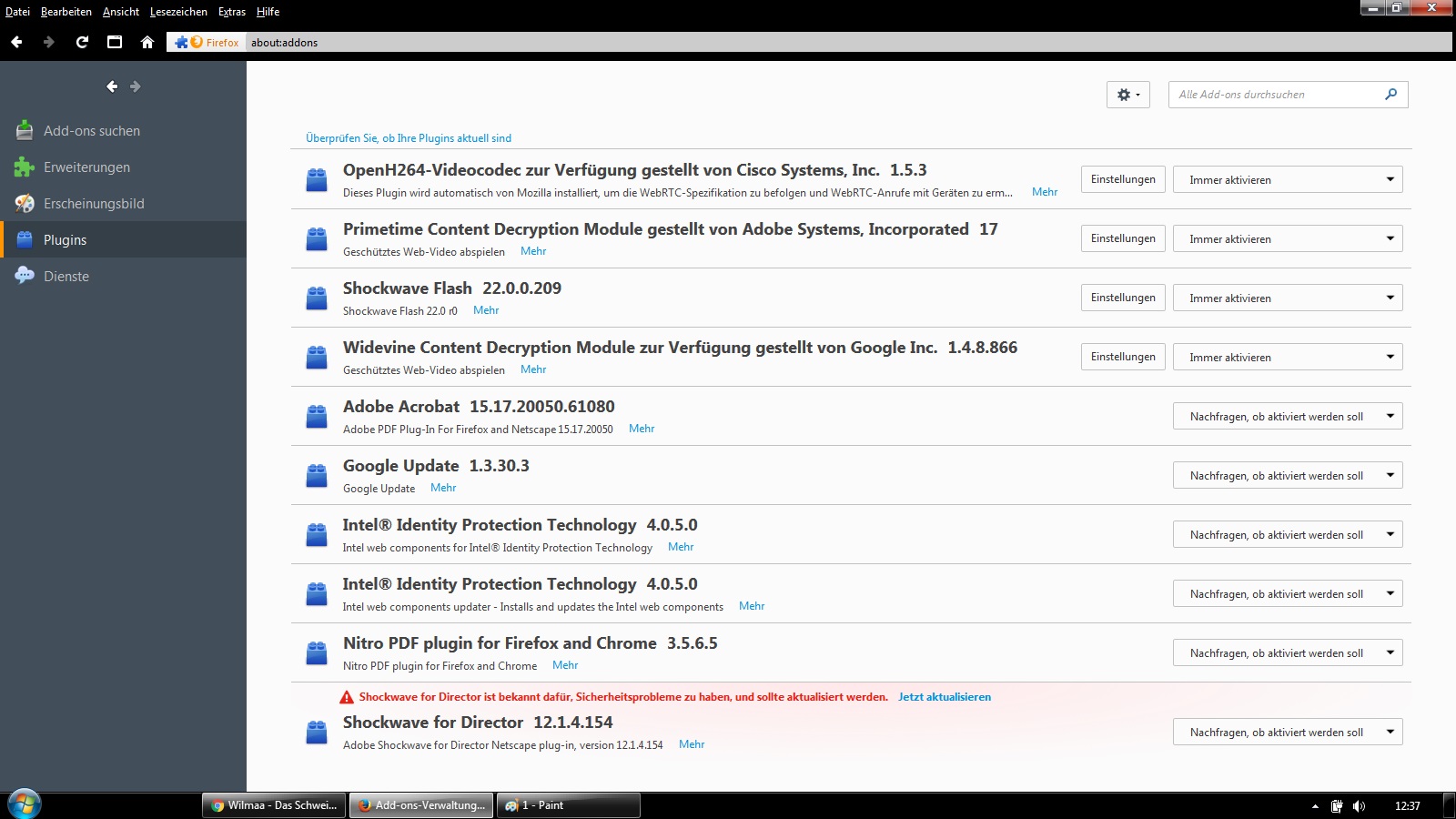Viewport: 1456px width, 819px height.
Task: Click Mehr link for Adobe Acrobat
Action: pos(642,429)
